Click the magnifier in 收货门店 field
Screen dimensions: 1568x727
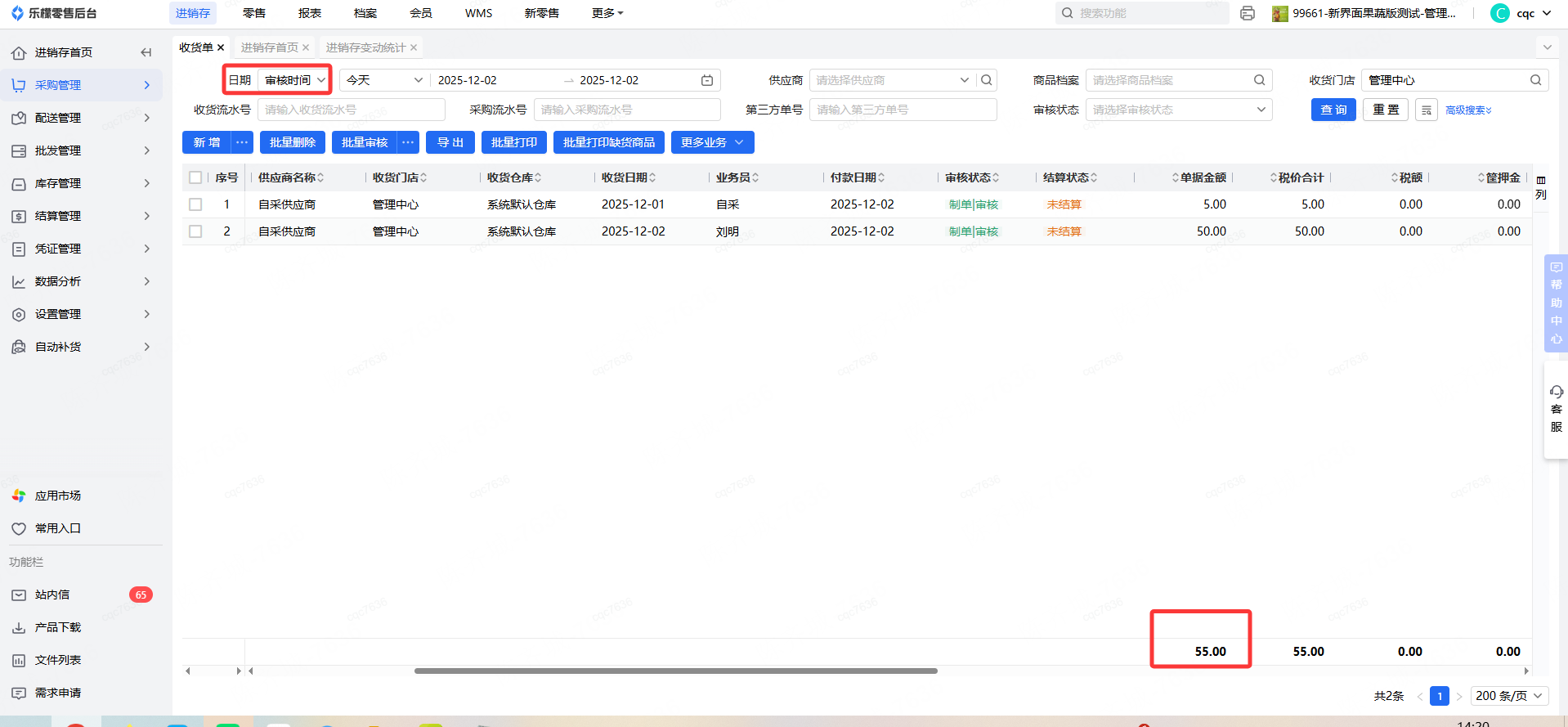pos(1536,80)
